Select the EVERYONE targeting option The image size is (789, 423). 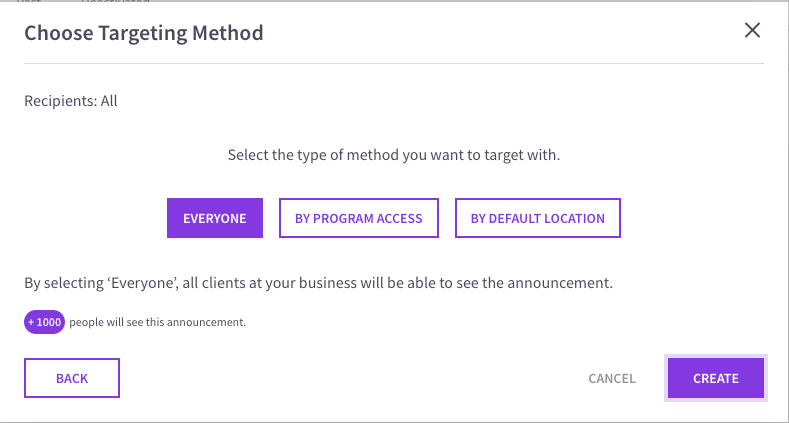(215, 218)
